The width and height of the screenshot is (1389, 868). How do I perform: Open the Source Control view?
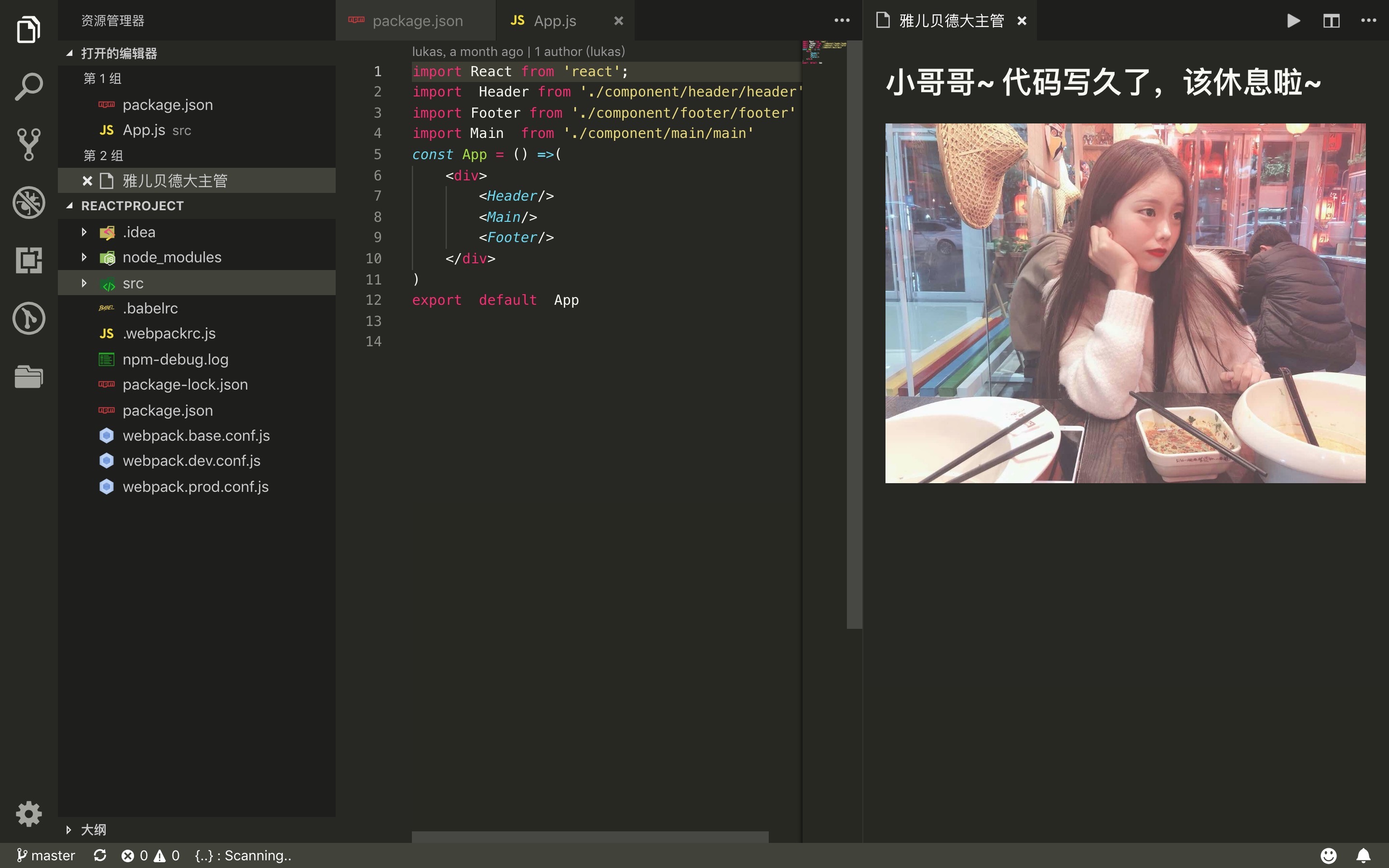coord(29,144)
